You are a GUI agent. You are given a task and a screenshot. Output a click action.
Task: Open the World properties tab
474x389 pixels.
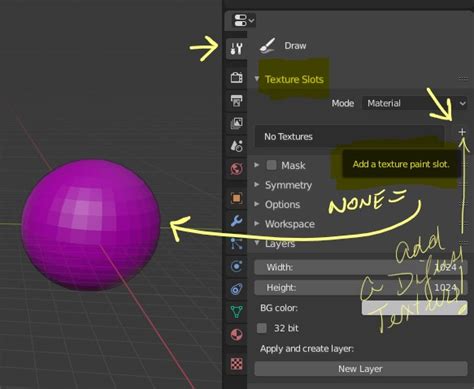(x=236, y=168)
